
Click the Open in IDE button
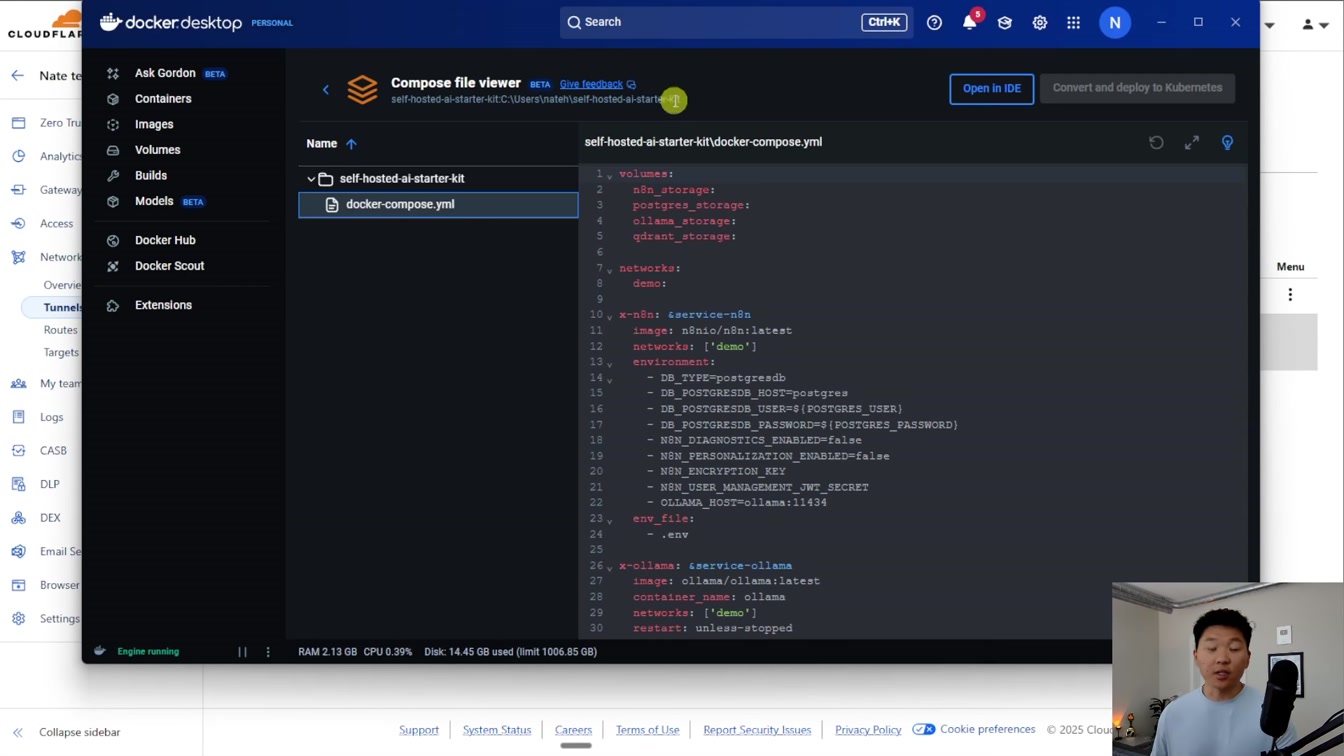(x=992, y=88)
